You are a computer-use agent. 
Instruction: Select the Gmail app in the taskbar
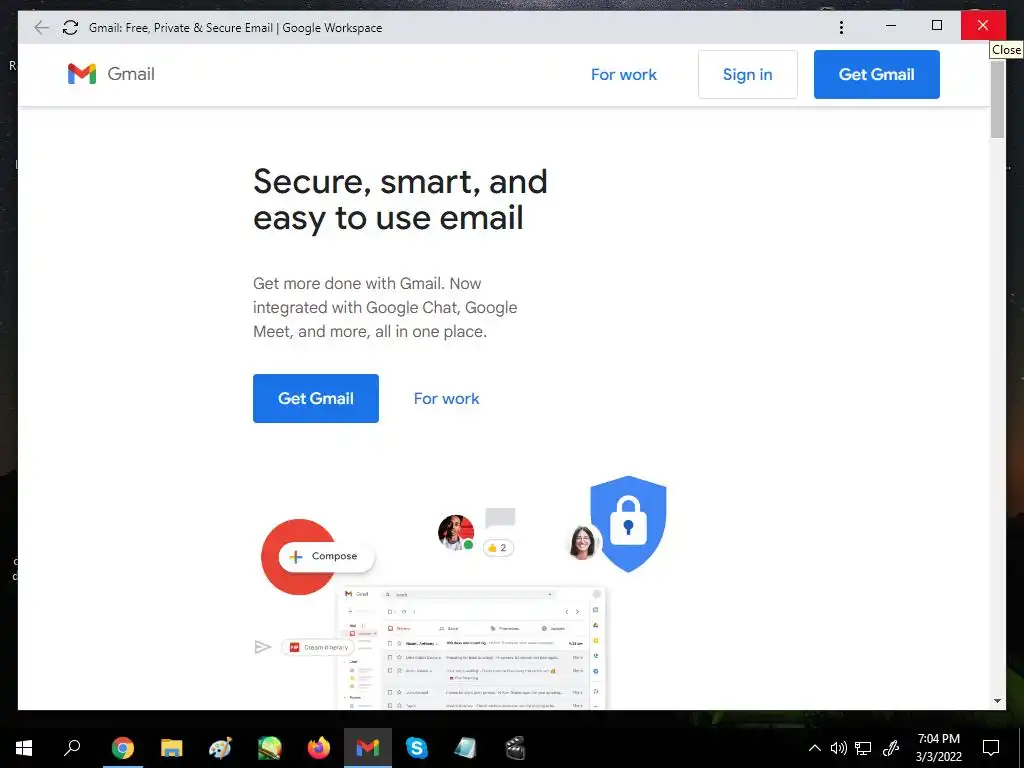click(x=368, y=748)
